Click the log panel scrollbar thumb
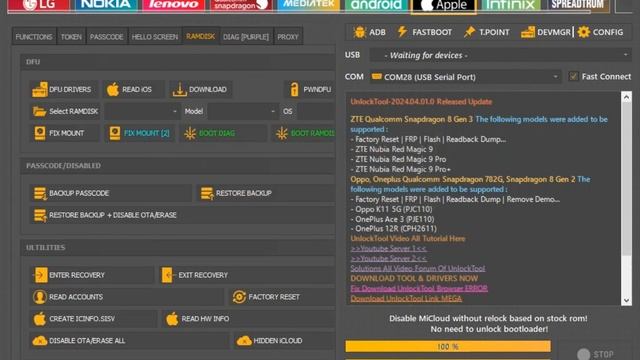The height and width of the screenshot is (360, 640). point(626,179)
